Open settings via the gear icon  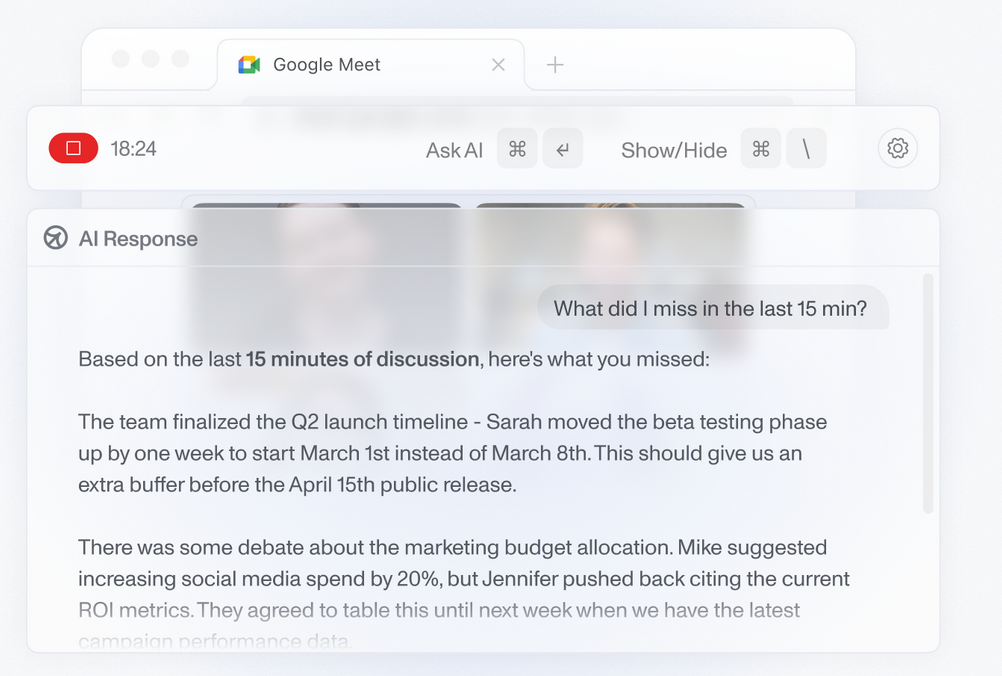click(897, 148)
